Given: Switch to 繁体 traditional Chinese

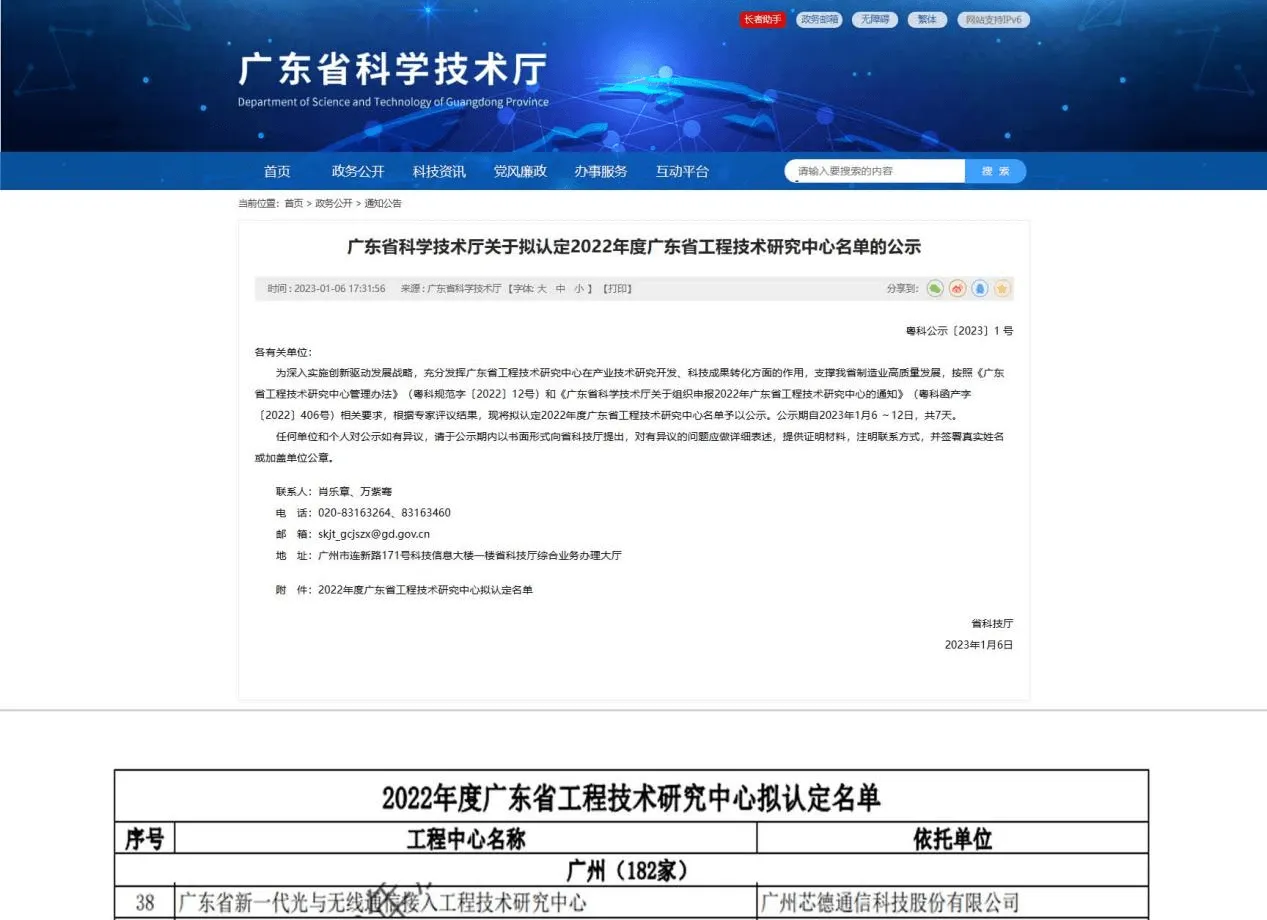Looking at the screenshot, I should coord(927,20).
